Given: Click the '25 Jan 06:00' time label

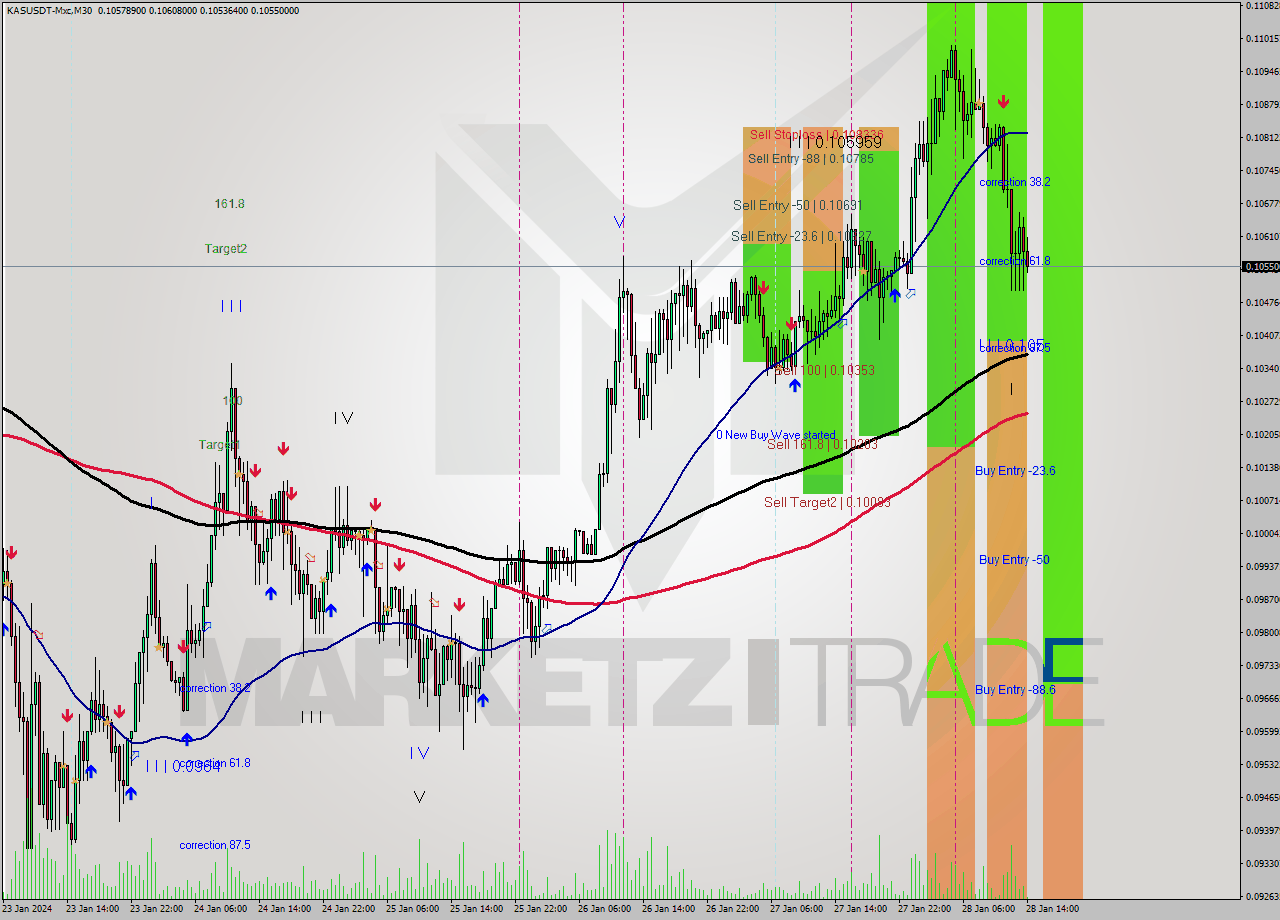Looking at the screenshot, I should pos(413,910).
